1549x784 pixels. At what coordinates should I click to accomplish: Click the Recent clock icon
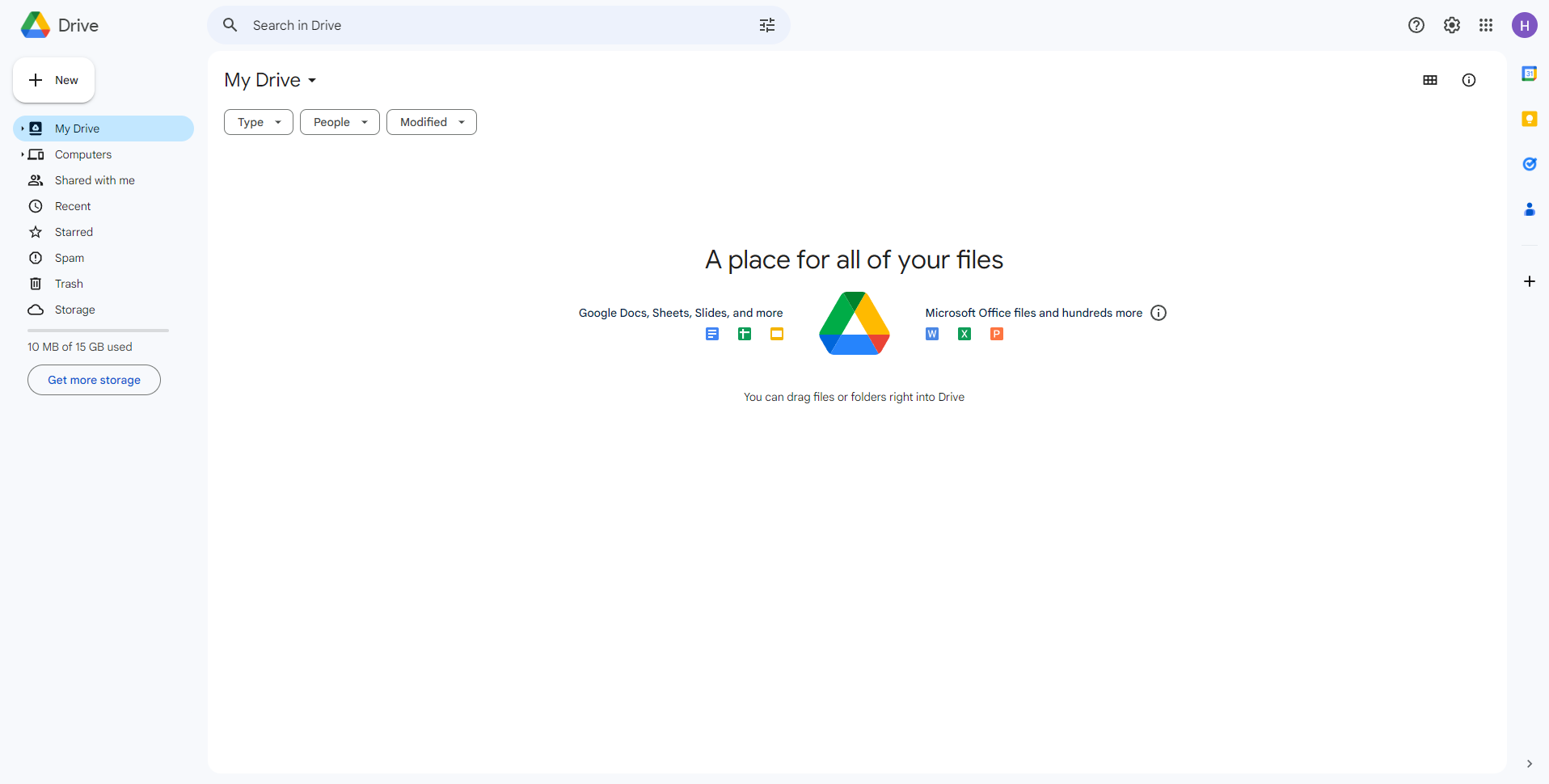pyautogui.click(x=36, y=206)
